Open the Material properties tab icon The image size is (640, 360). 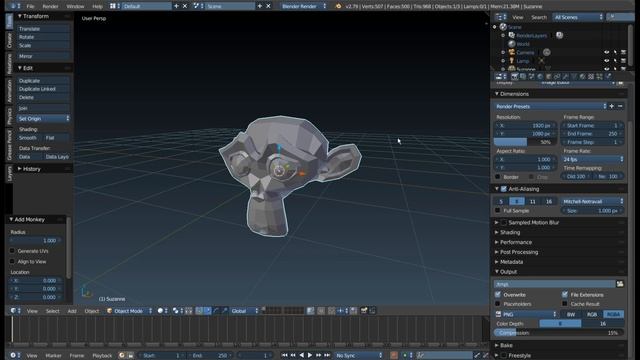pos(582,76)
